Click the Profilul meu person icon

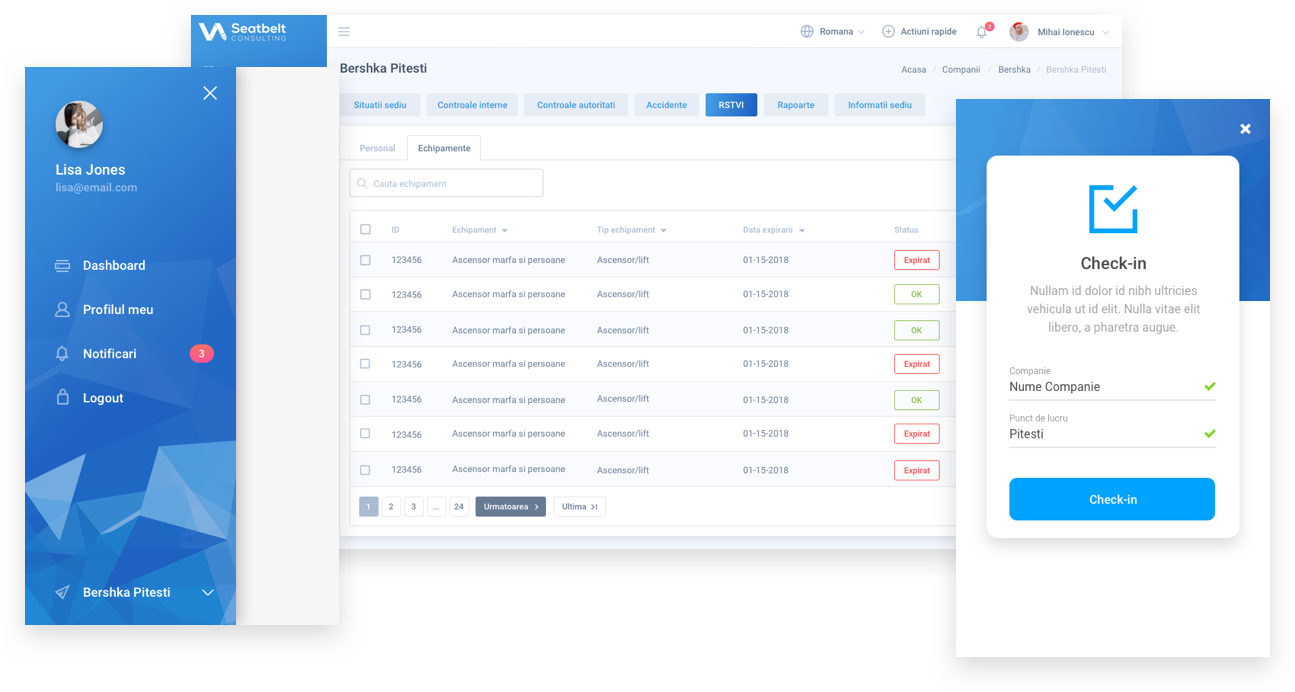[62, 310]
